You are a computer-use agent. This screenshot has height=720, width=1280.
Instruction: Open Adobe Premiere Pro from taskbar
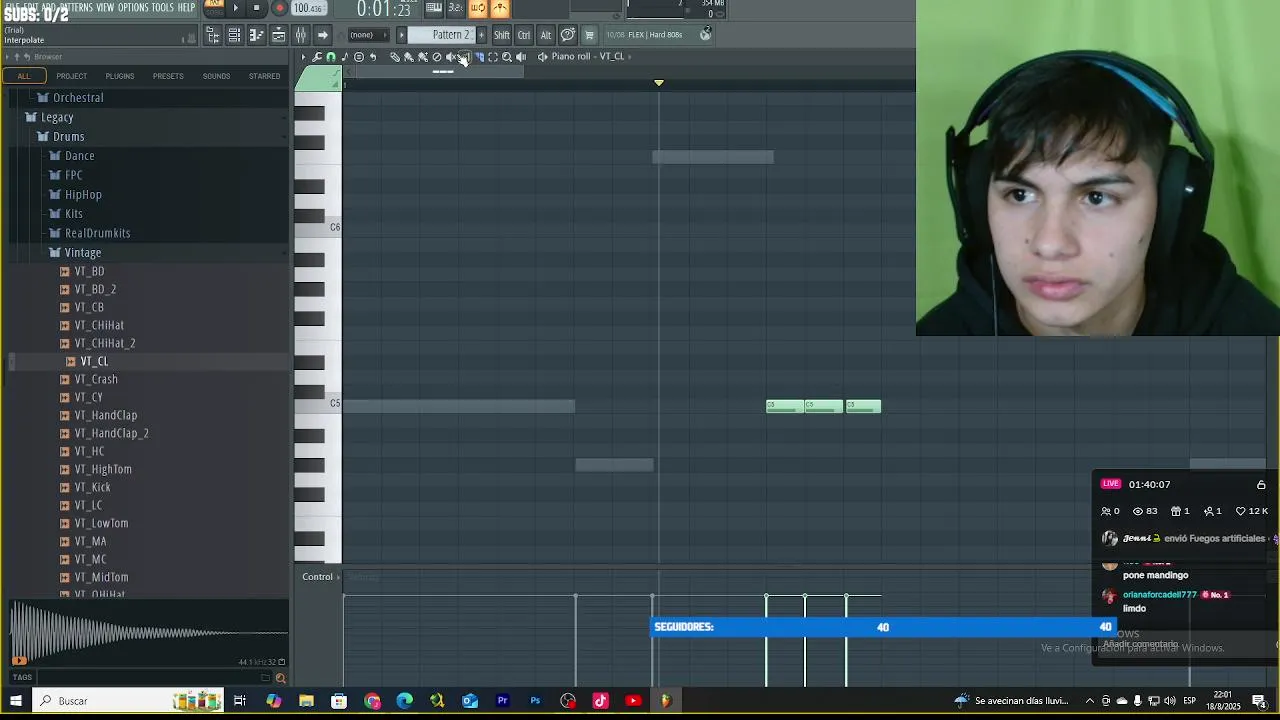click(x=502, y=701)
